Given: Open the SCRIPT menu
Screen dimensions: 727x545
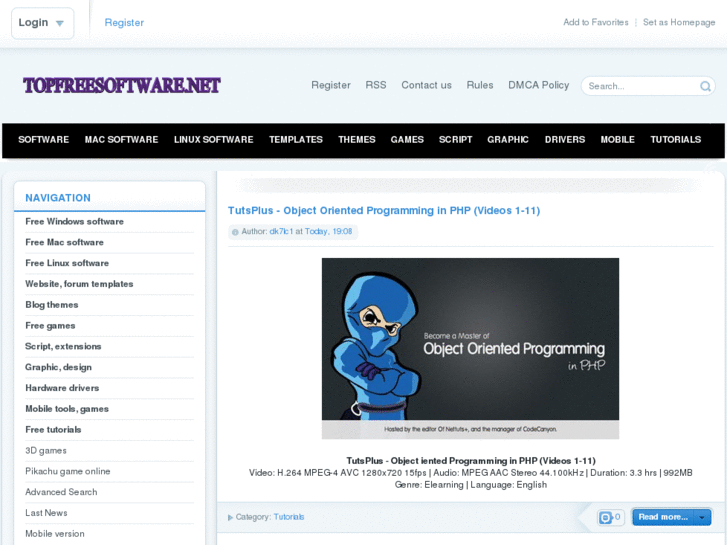Looking at the screenshot, I should coord(456,140).
